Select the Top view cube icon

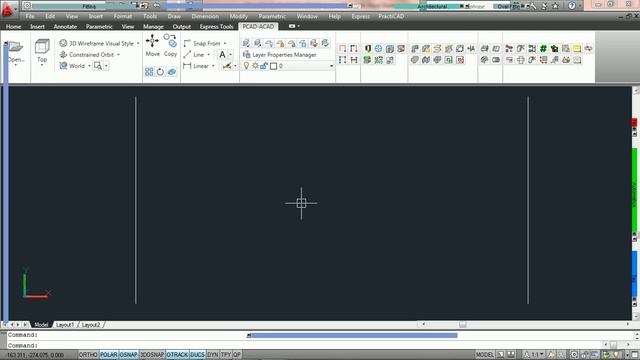pyautogui.click(x=42, y=46)
